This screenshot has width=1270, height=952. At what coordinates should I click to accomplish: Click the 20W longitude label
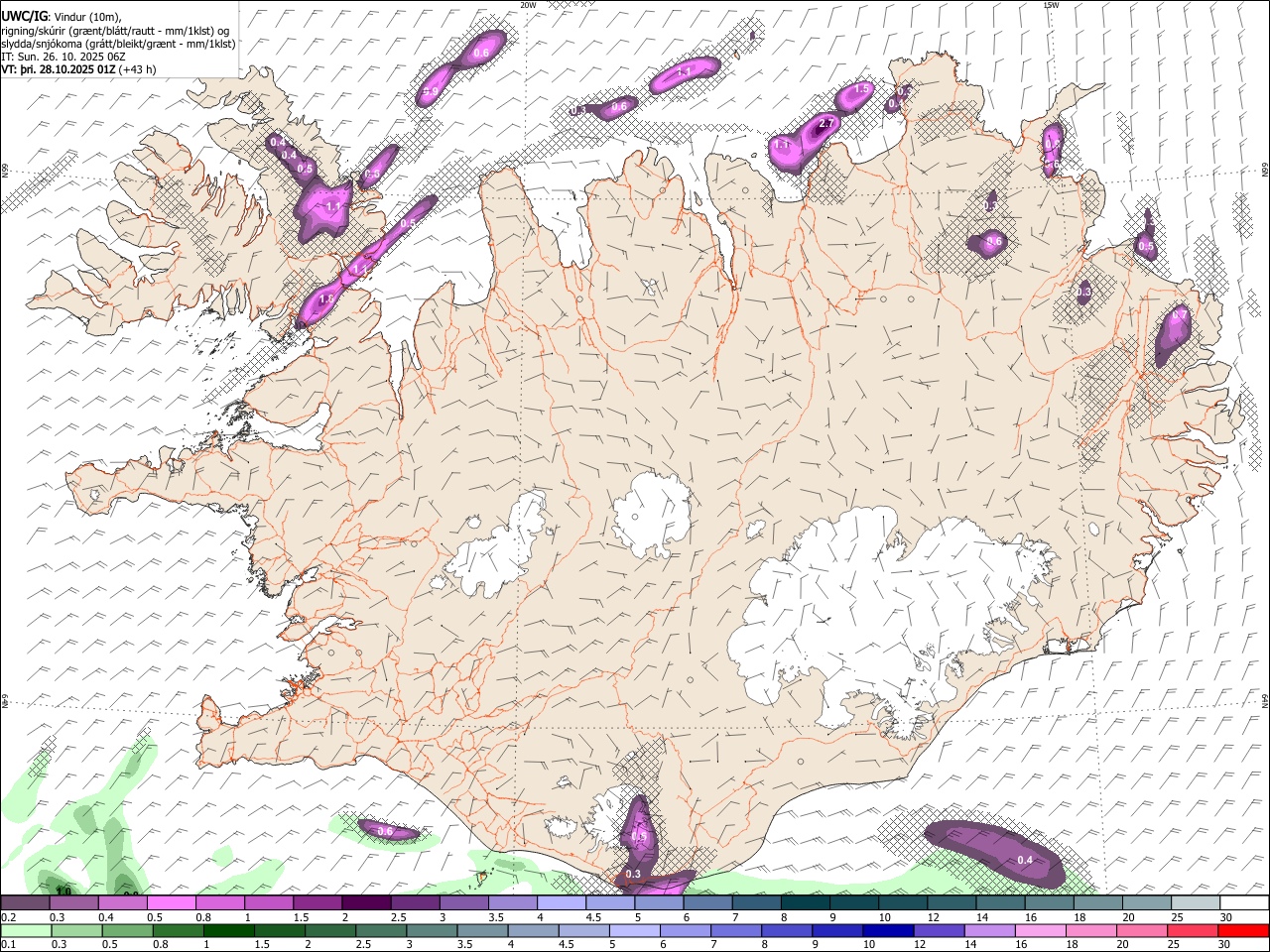point(528,5)
